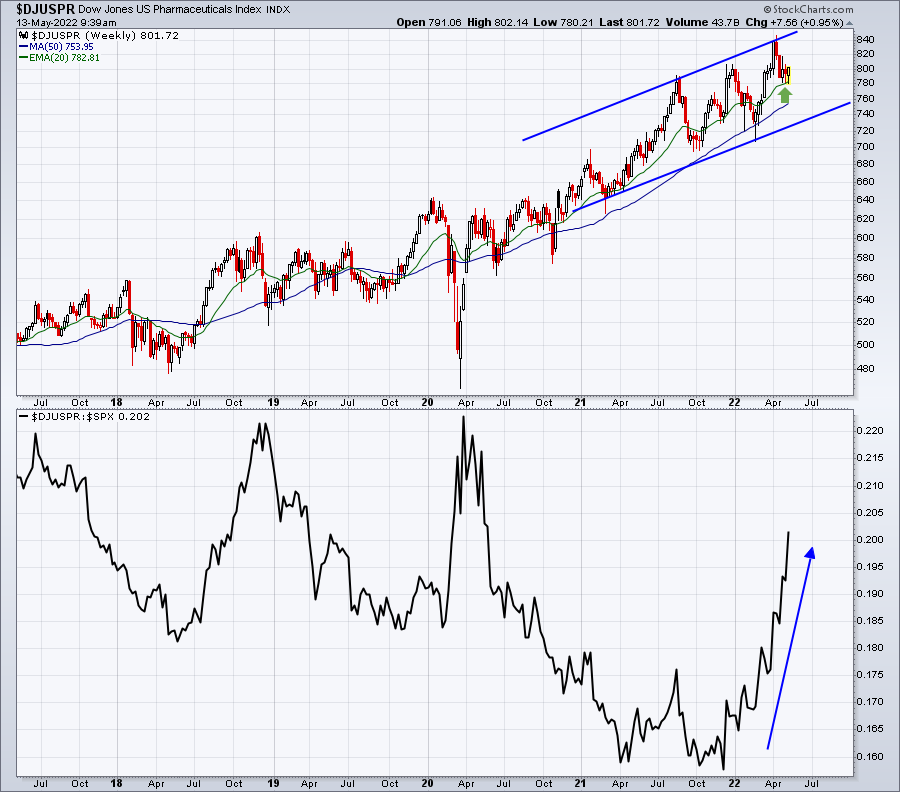Click the 760 price axis label
The height and width of the screenshot is (792, 900).
865,98
